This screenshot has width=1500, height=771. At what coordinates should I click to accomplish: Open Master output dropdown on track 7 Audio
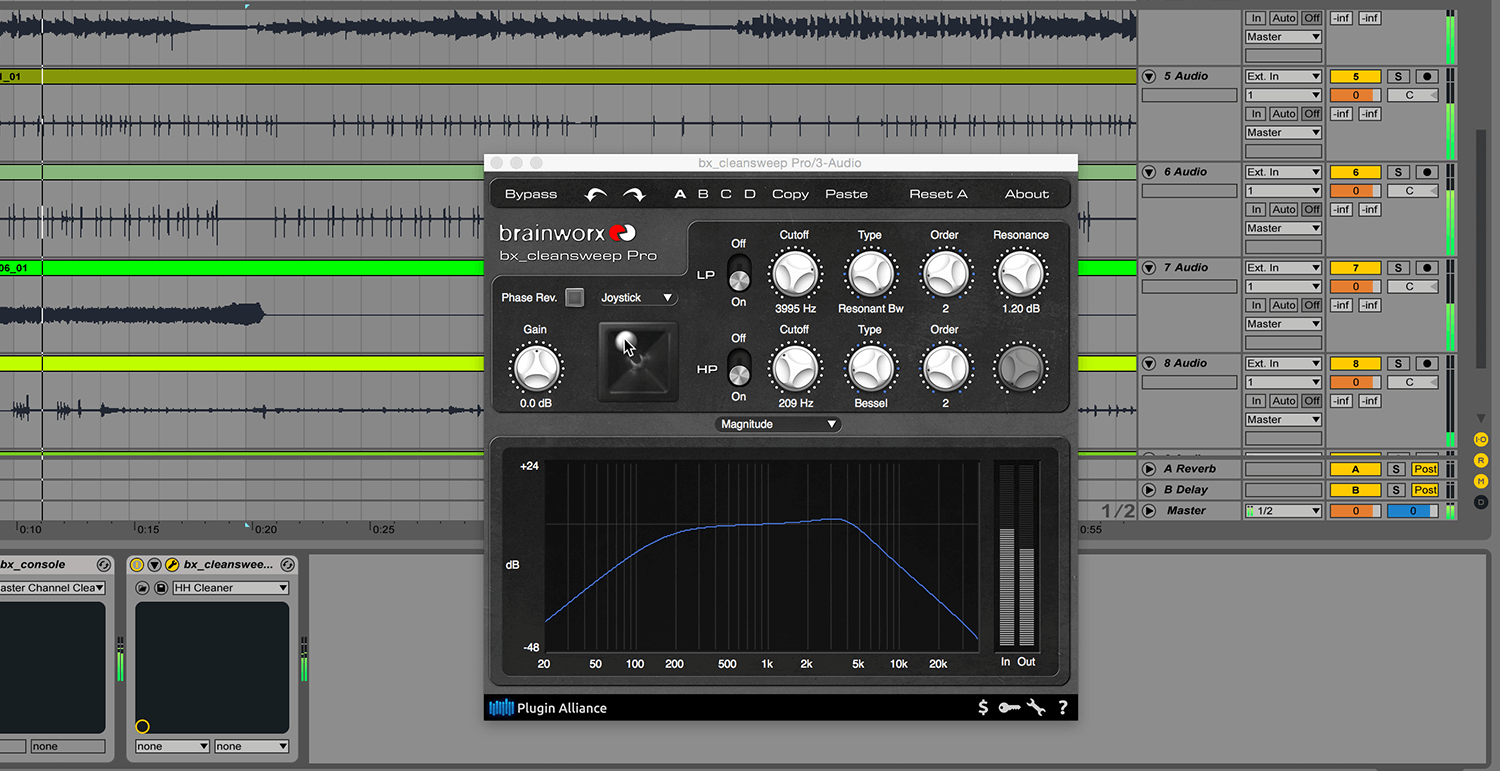(1284, 324)
